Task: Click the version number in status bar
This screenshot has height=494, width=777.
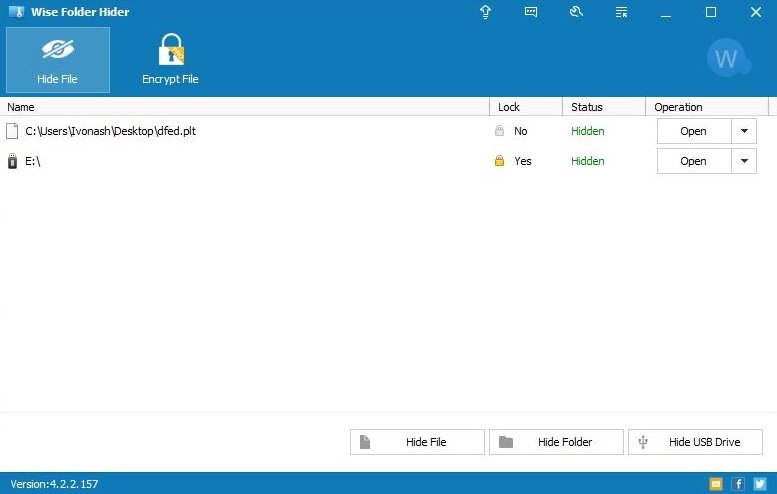Action: (55, 484)
